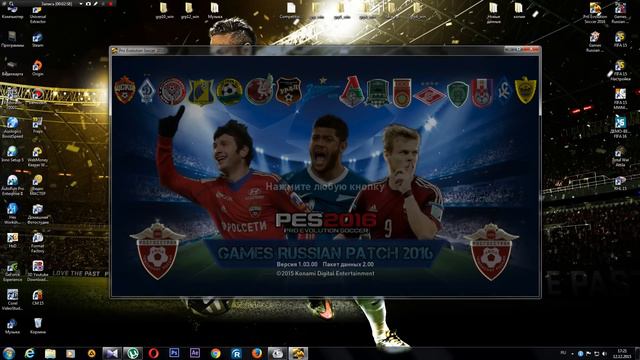
Task: Open the ДЕМО FIFA 16 shortcut
Action: 620,127
